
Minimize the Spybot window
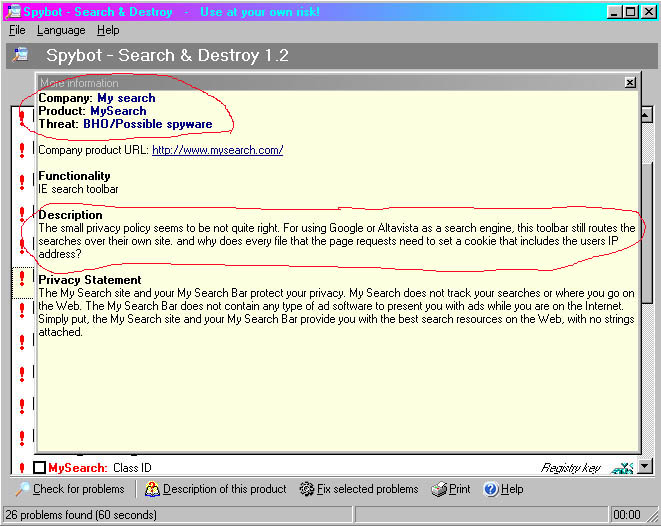(x=614, y=12)
